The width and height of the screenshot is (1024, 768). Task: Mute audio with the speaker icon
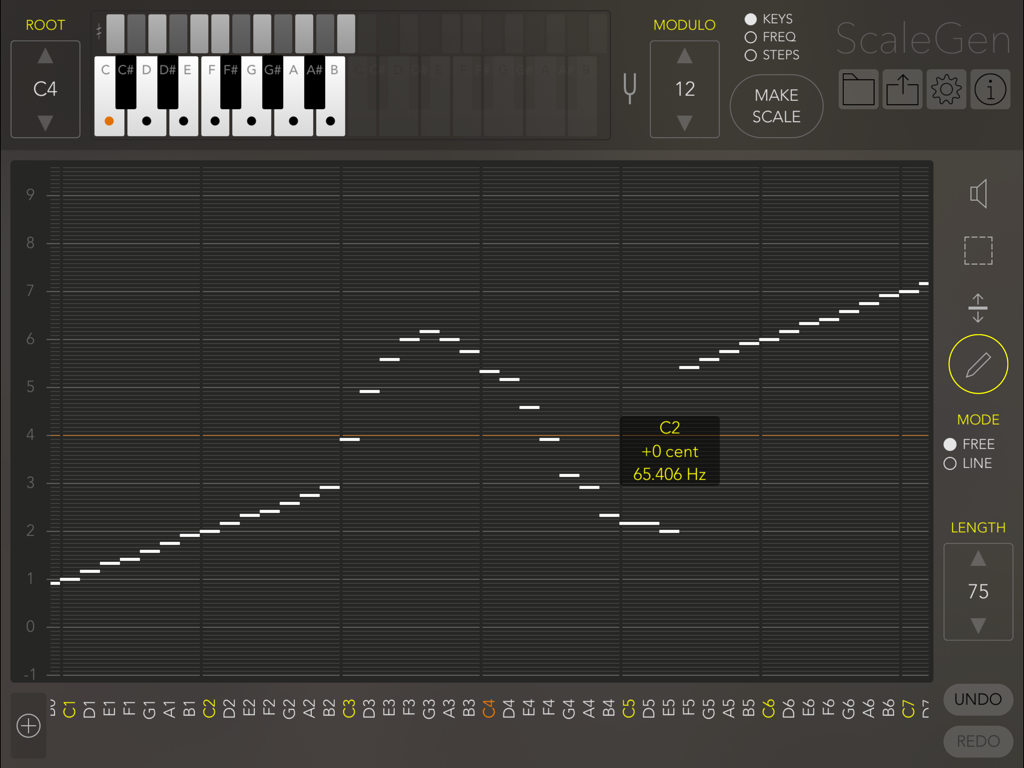[977, 193]
